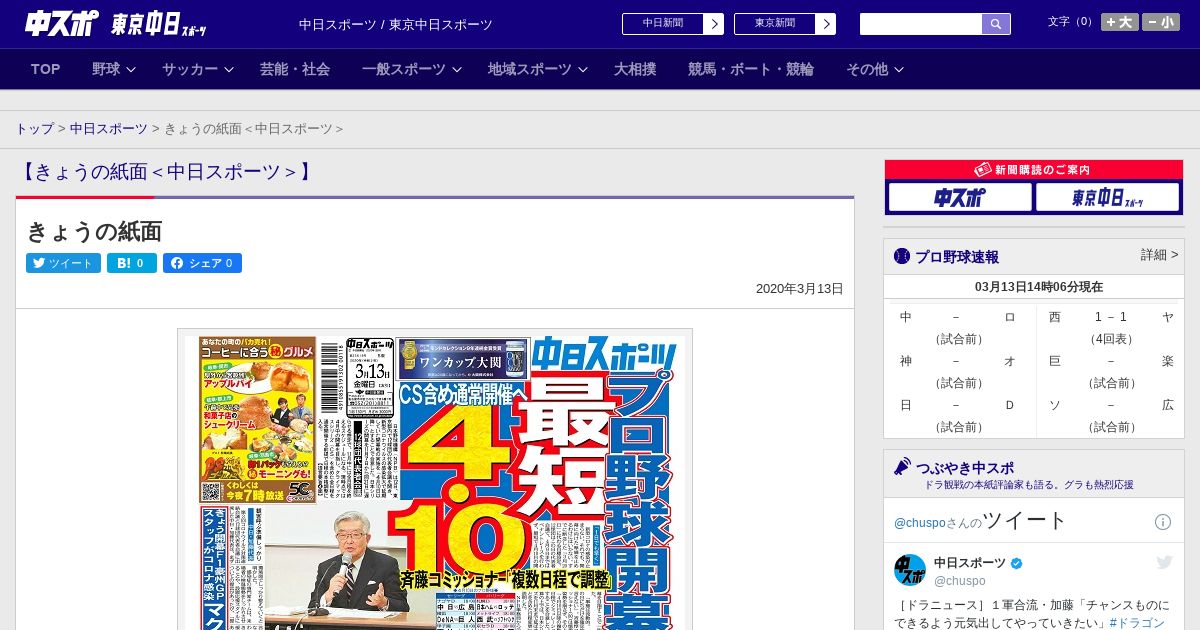
Task: Click 中日スポーツ breadcrumb link
Action: point(108,129)
